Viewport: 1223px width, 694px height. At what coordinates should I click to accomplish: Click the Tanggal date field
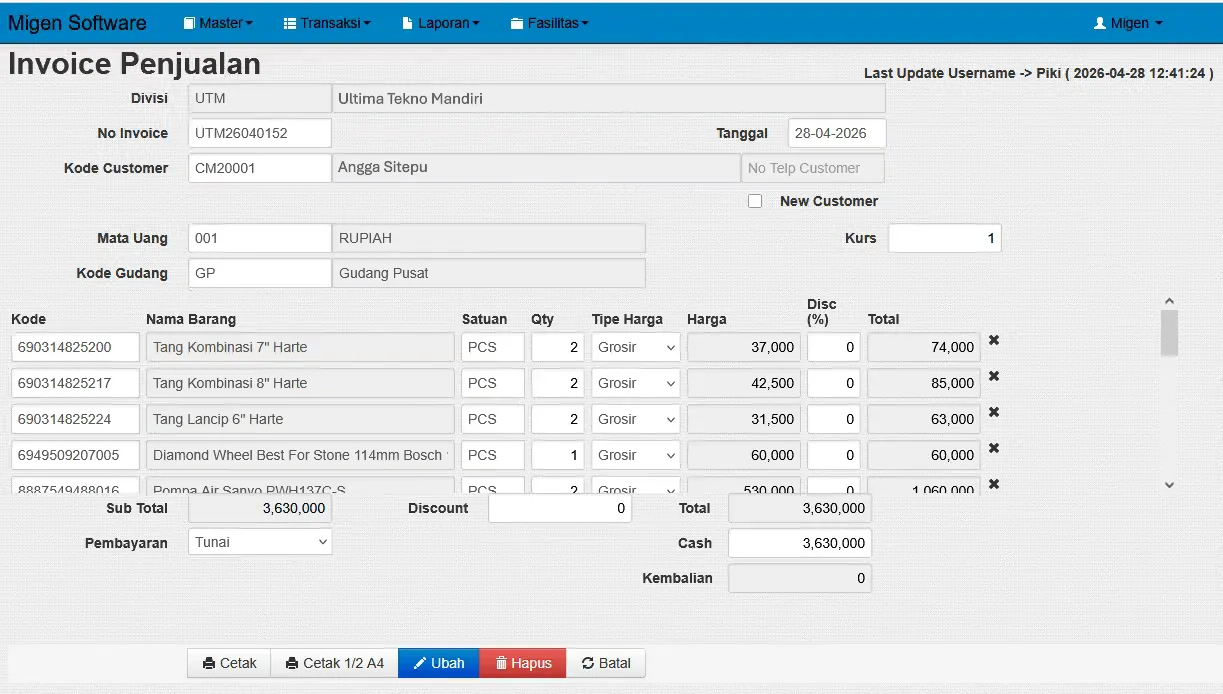pyautogui.click(x=837, y=133)
